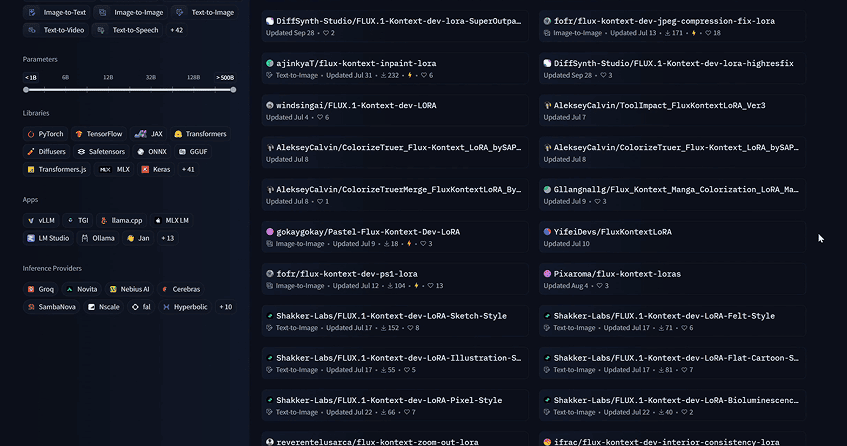Click the Hyperbolic provider icon
The height and width of the screenshot is (446, 847).
tap(166, 307)
